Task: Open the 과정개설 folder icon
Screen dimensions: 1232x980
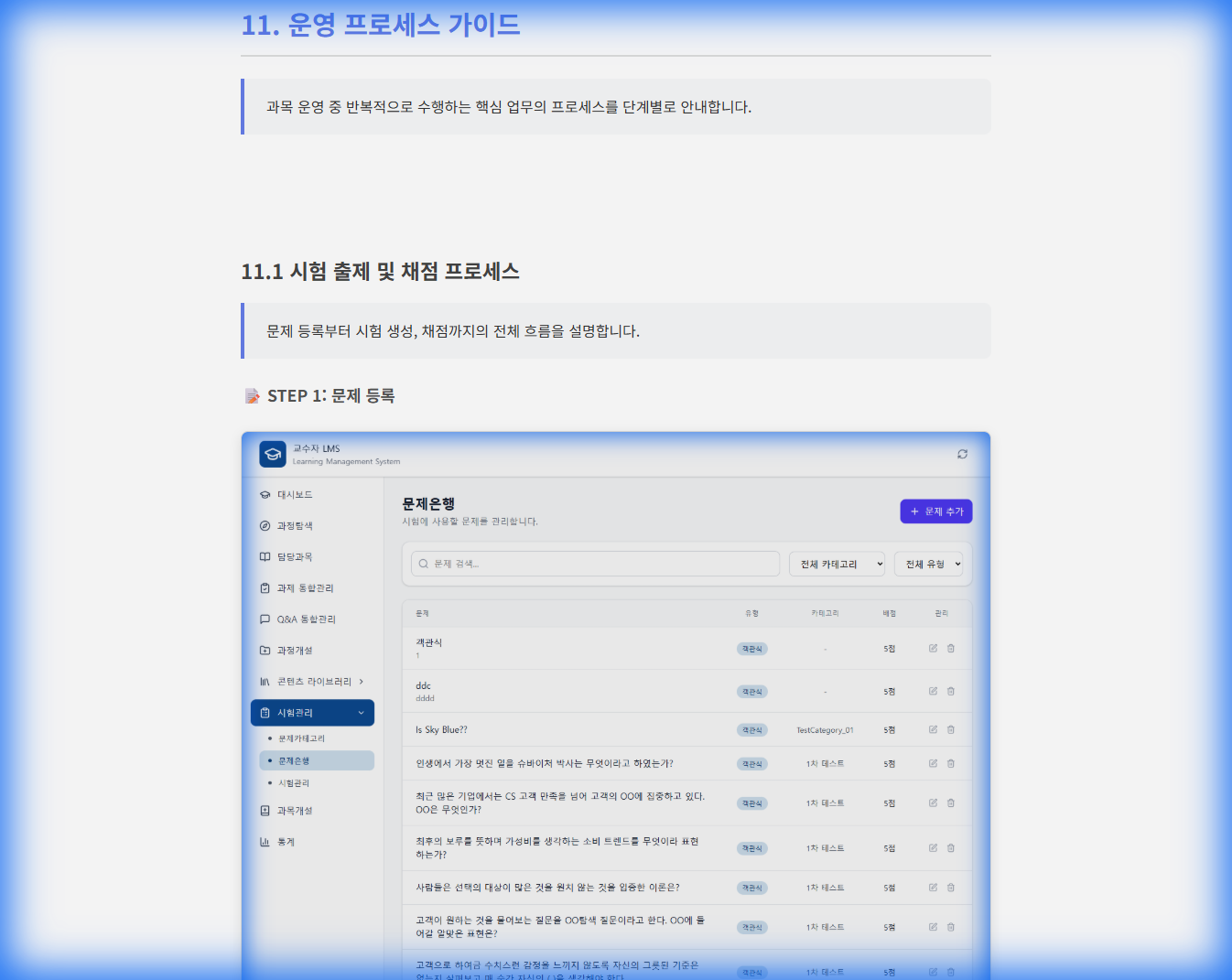Action: pos(264,650)
